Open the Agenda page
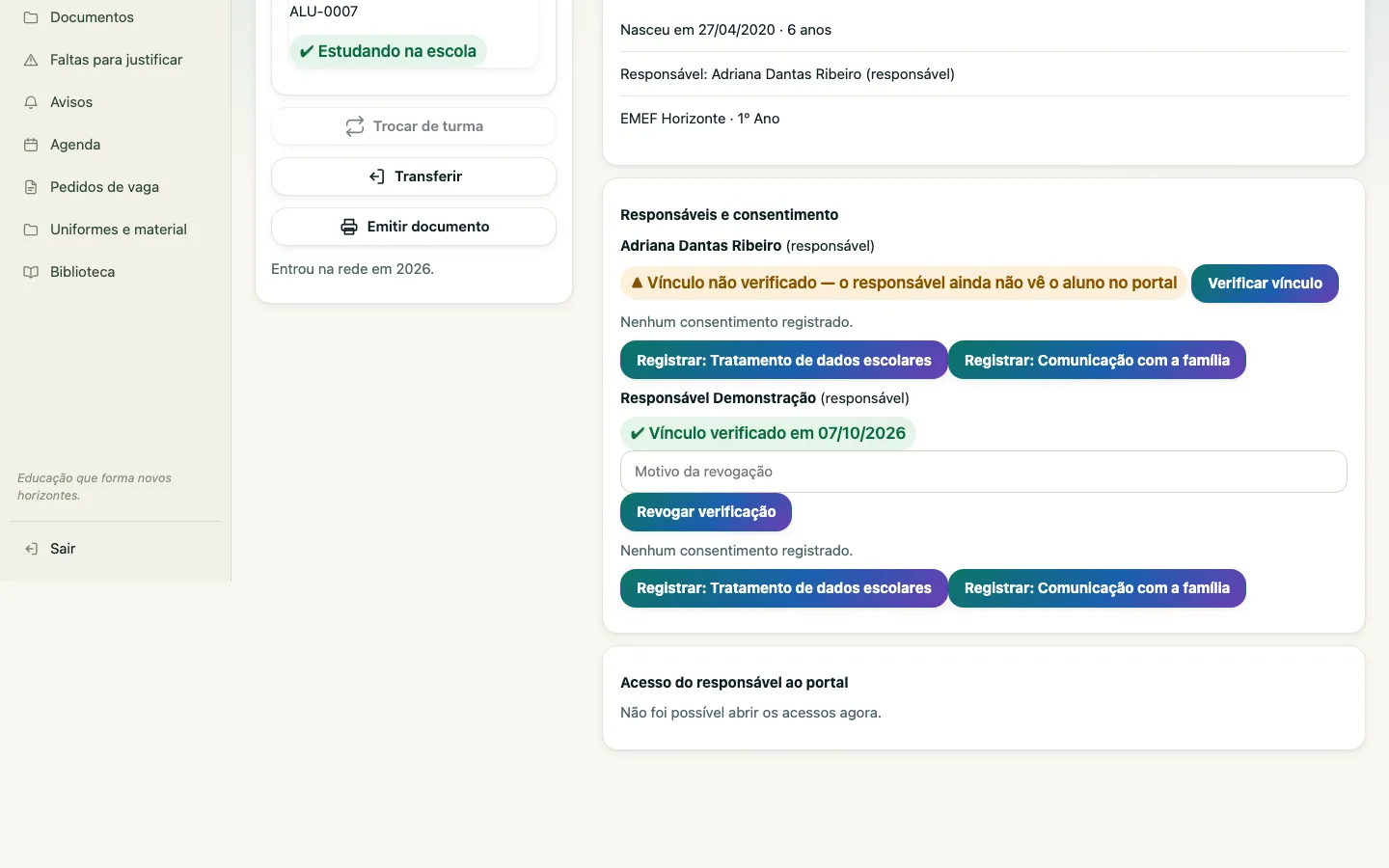 116,145
